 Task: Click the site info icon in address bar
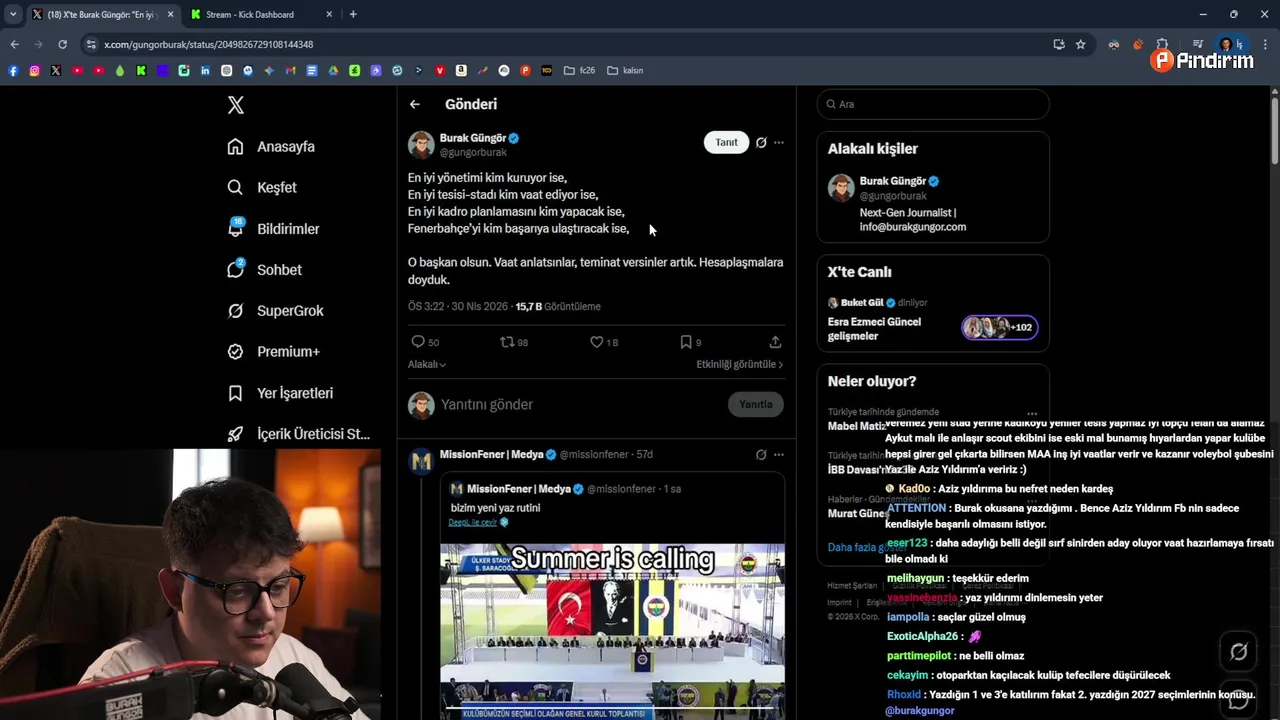[92, 44]
